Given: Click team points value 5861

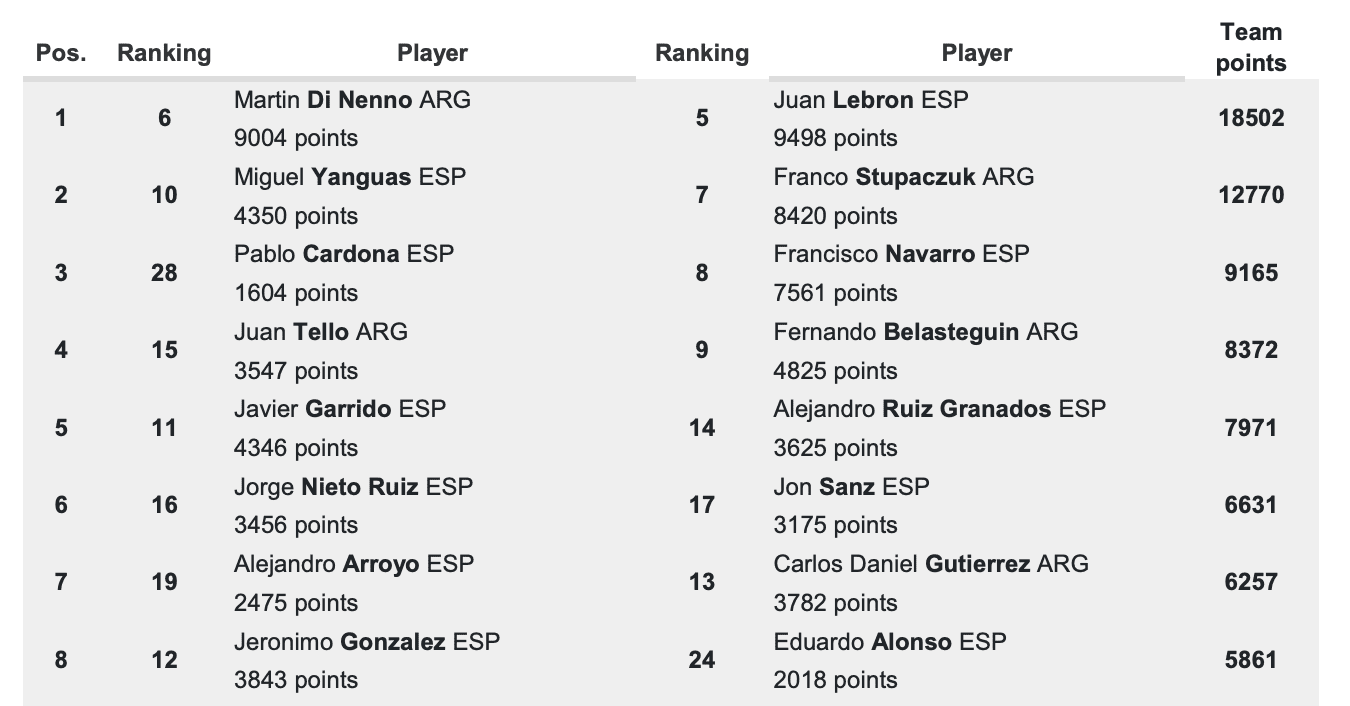Looking at the screenshot, I should (x=1251, y=660).
